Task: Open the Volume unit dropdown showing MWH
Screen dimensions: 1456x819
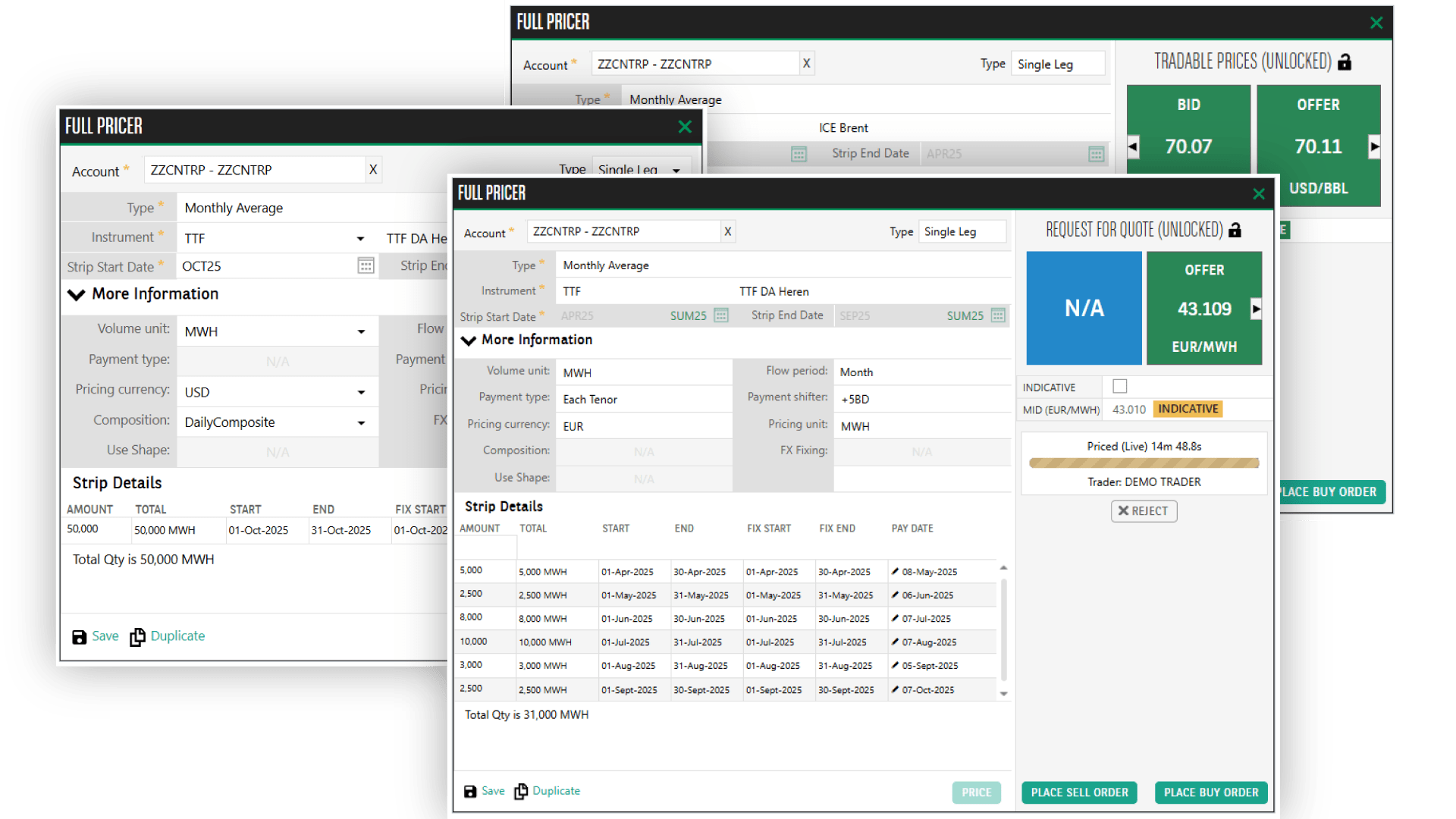Action: click(360, 331)
